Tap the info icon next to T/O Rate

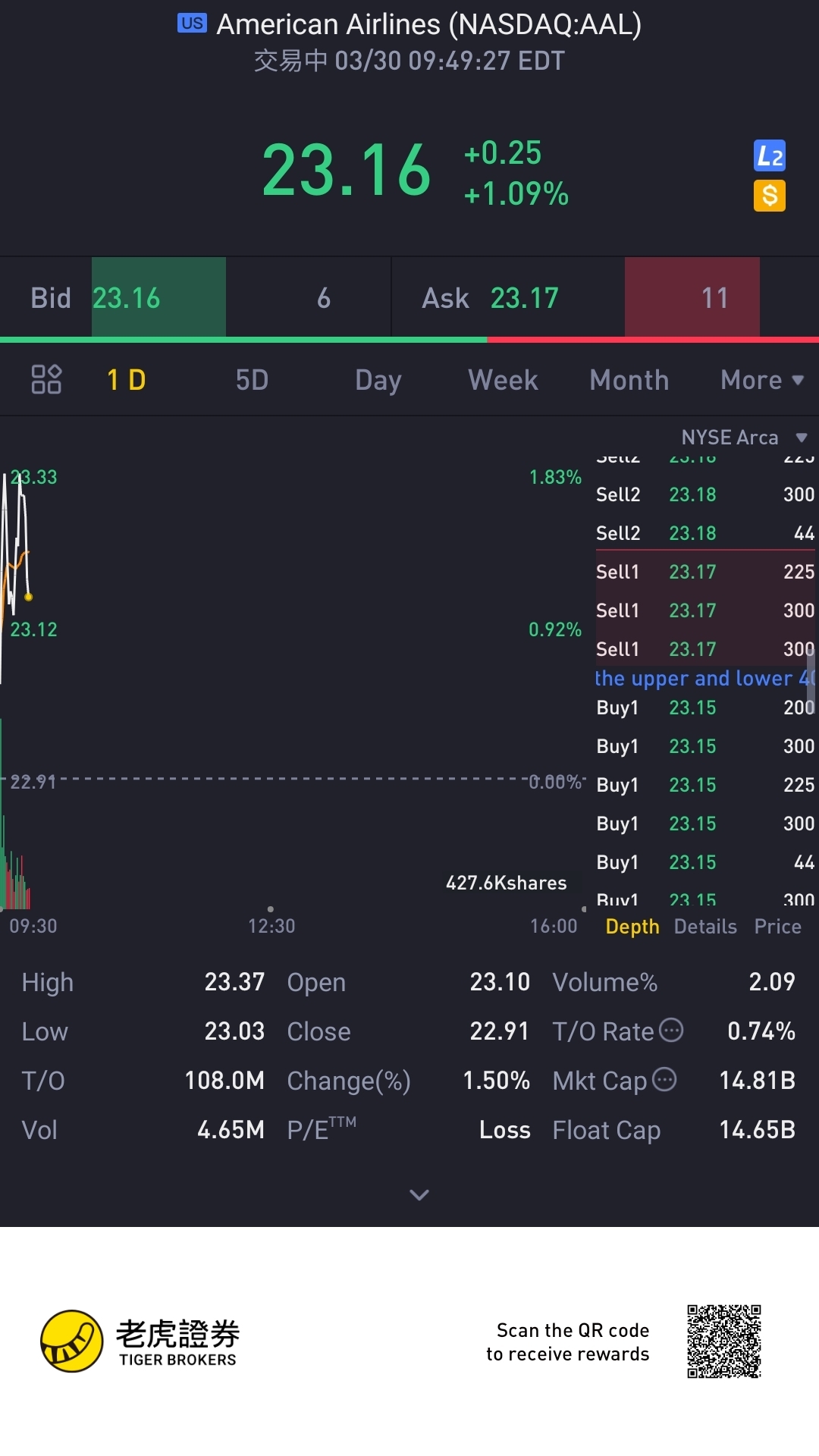click(671, 1030)
